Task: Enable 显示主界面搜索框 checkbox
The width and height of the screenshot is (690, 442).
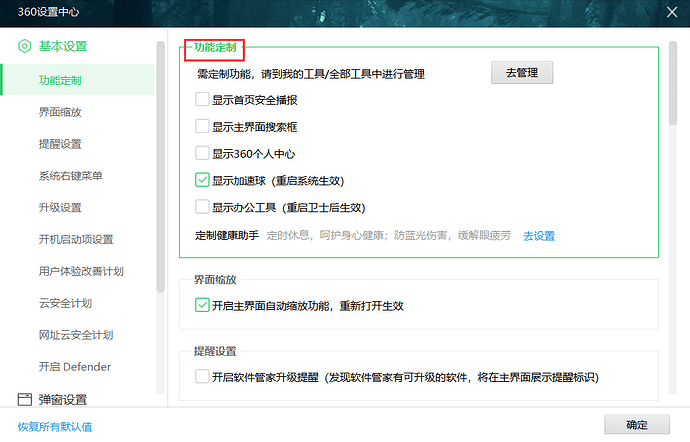Action: tap(202, 127)
